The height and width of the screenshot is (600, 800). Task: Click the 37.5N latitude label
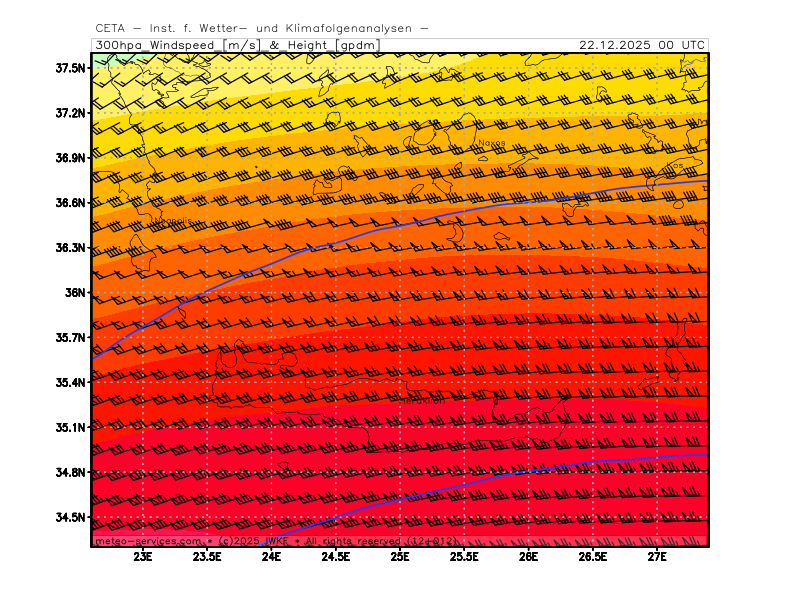point(70,68)
